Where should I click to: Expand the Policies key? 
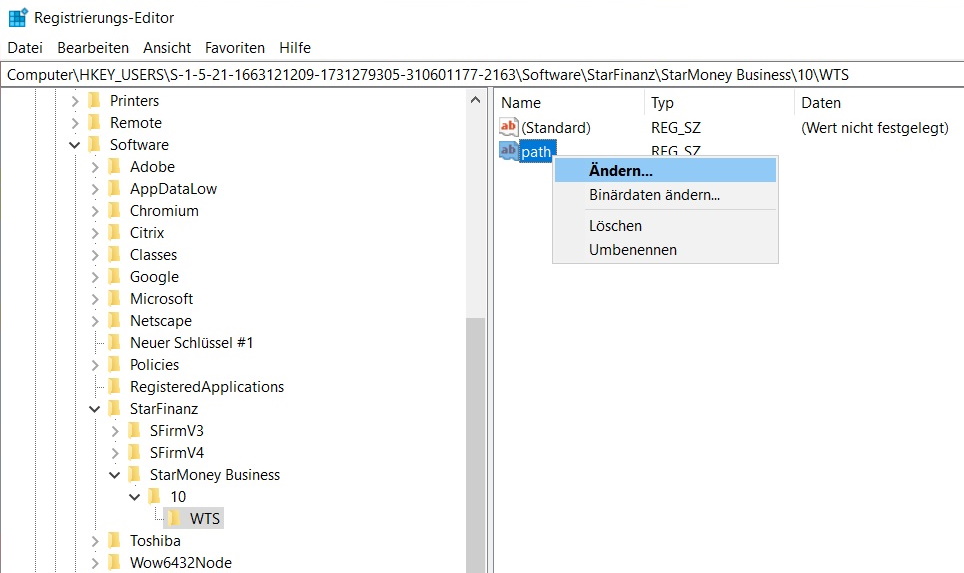95,365
